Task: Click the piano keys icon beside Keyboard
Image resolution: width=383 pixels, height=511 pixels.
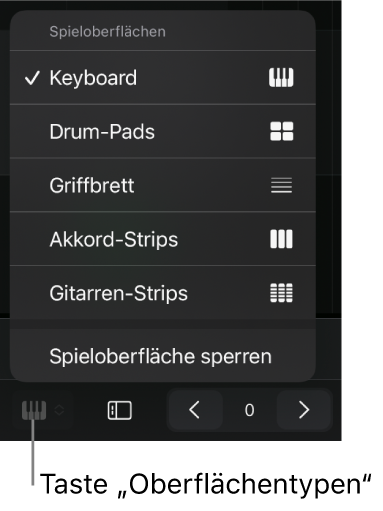Action: 281,78
